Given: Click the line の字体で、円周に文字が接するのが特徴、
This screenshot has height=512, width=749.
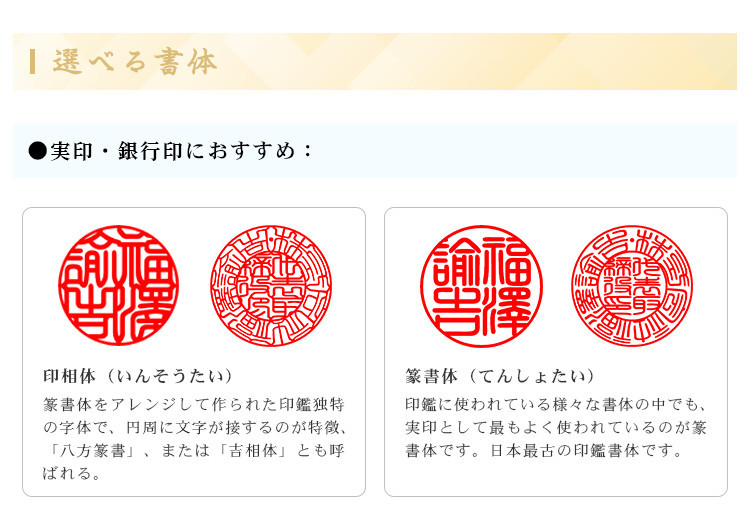Looking at the screenshot, I should click(194, 428).
